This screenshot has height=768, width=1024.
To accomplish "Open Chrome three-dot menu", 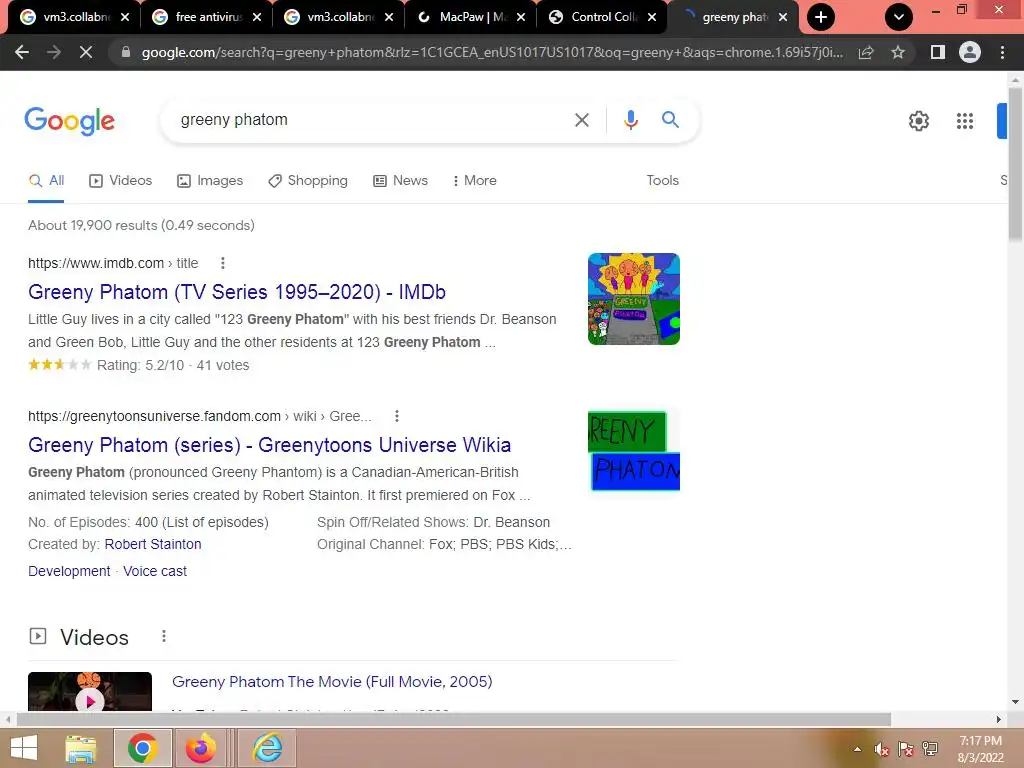I will (1002, 52).
